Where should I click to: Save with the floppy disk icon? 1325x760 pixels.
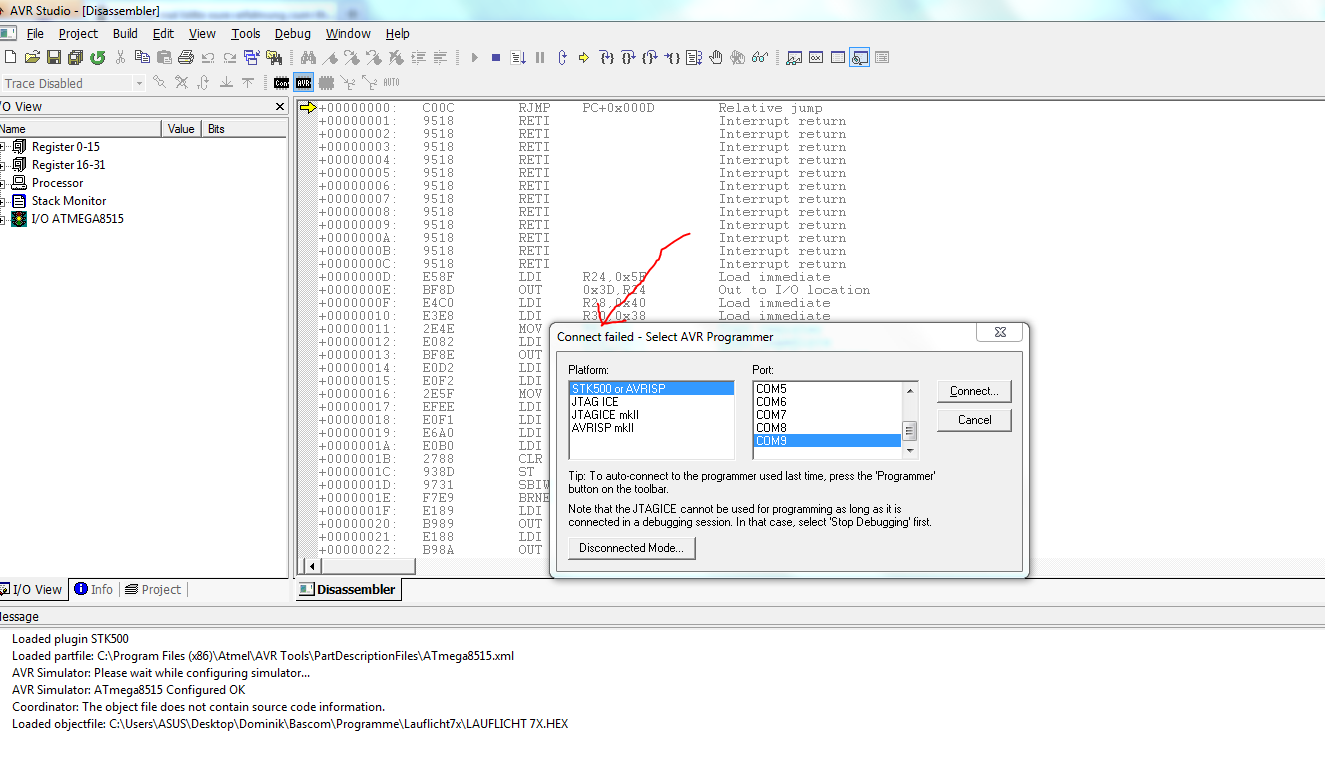click(x=54, y=57)
